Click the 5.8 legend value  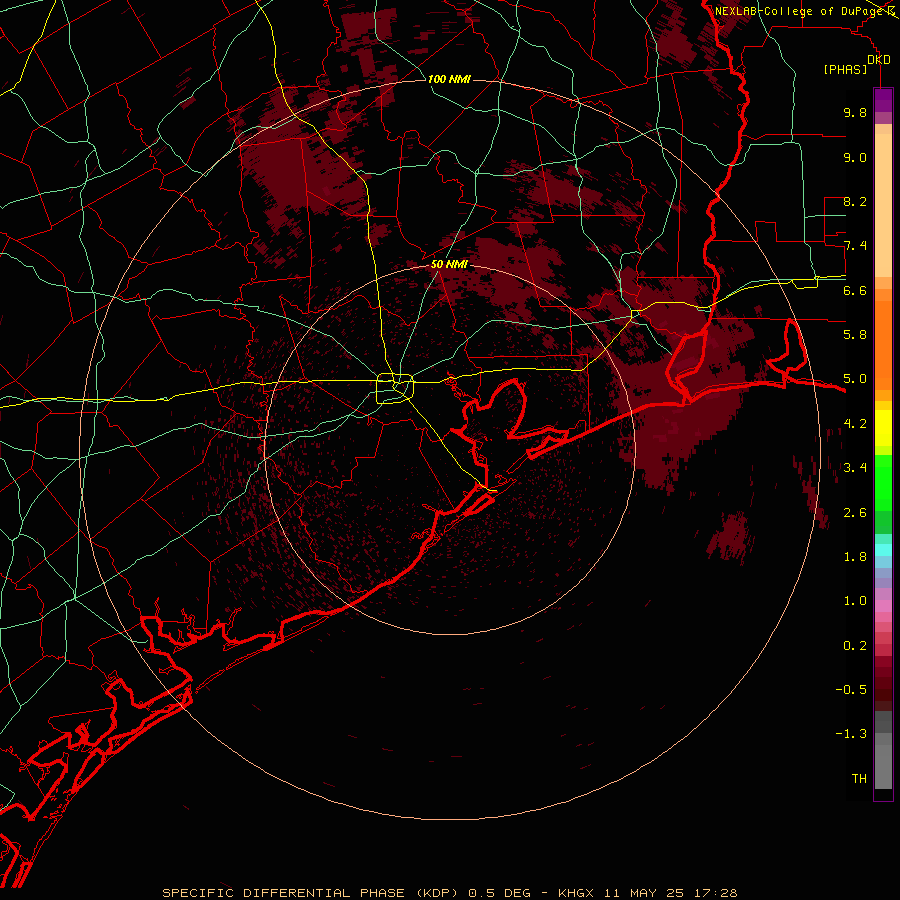pos(855,335)
